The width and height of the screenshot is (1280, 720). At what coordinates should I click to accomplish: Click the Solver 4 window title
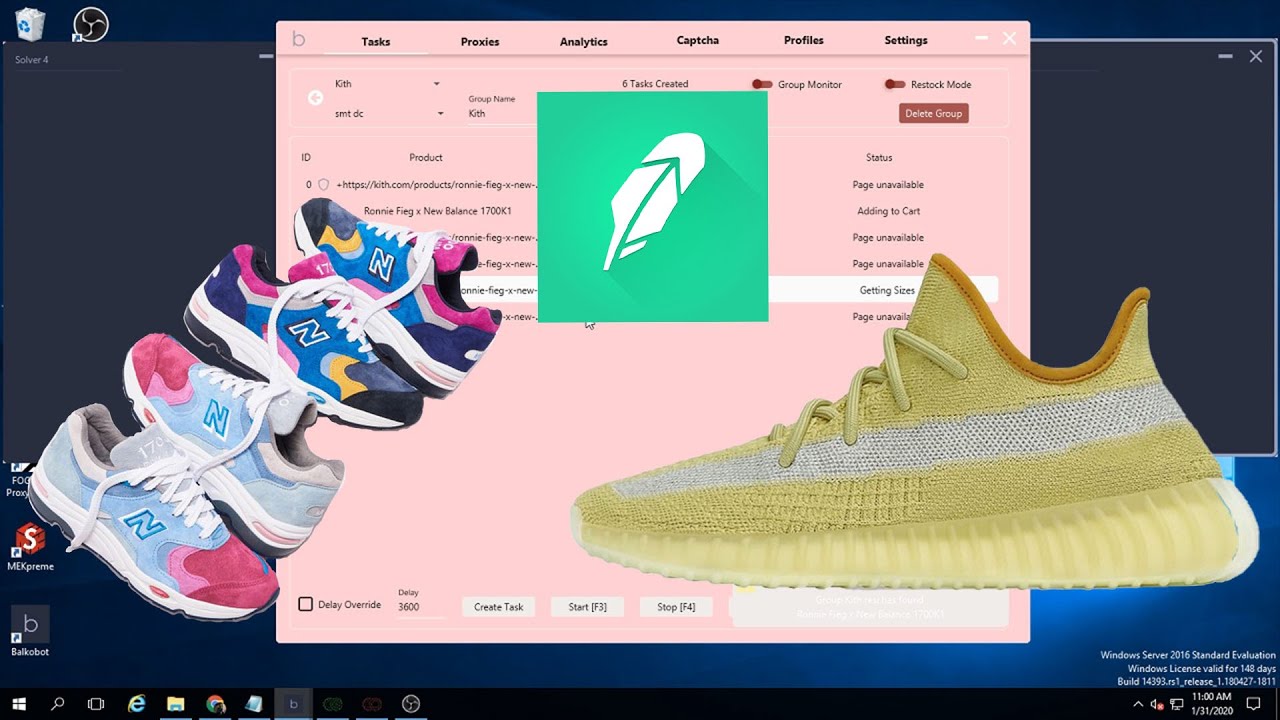(32, 60)
